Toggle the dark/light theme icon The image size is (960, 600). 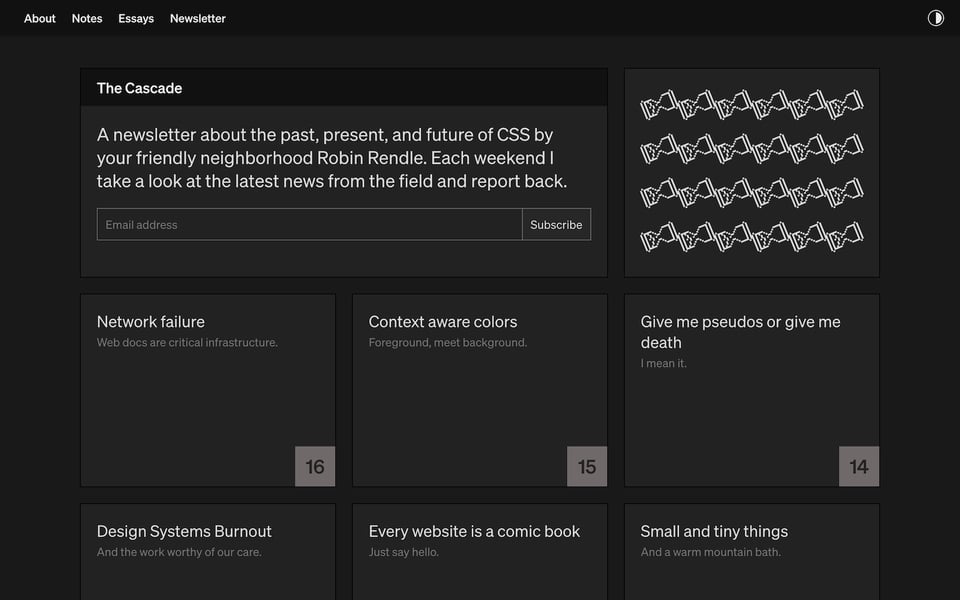click(936, 18)
